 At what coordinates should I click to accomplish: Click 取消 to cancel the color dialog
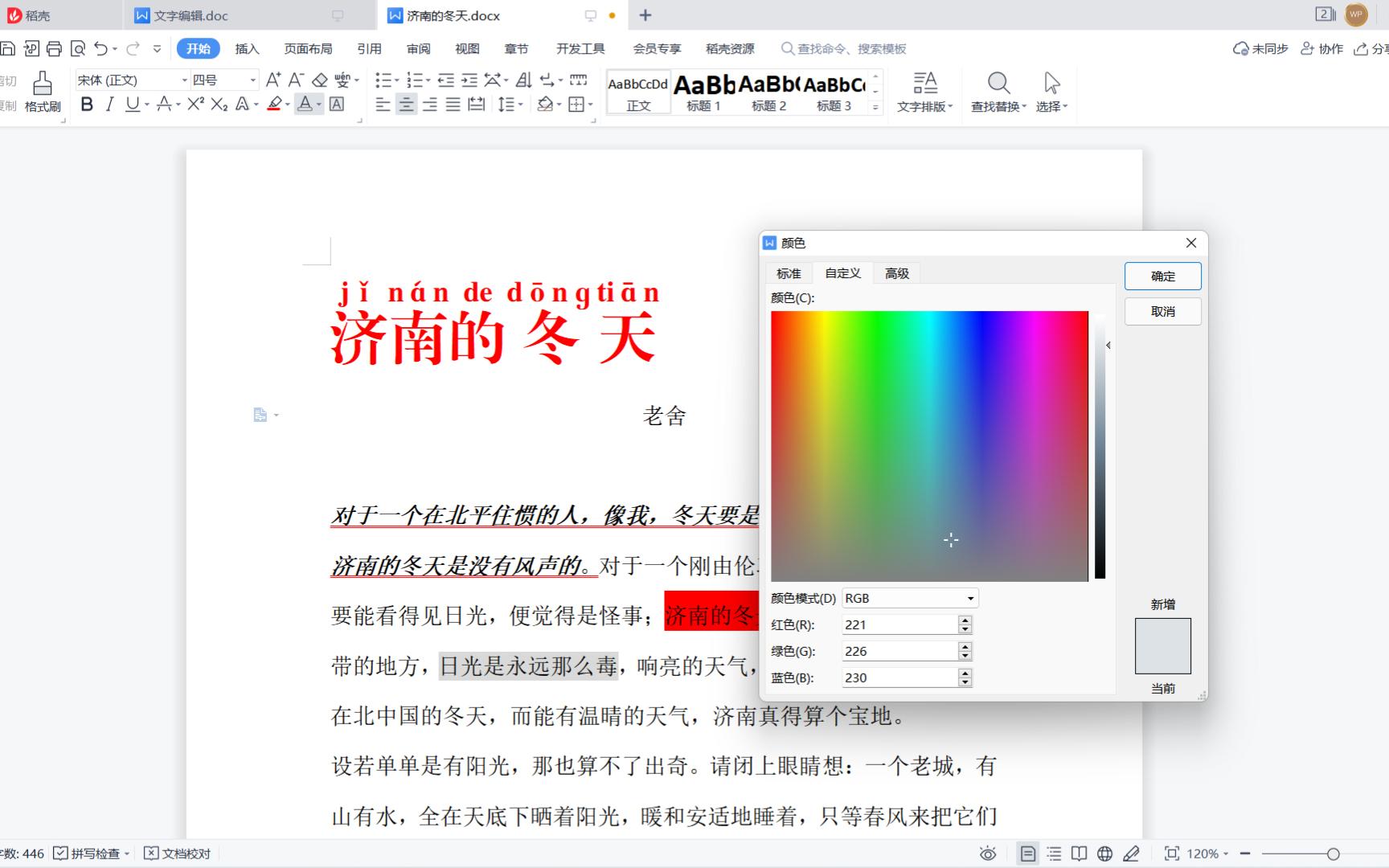[x=1163, y=312]
